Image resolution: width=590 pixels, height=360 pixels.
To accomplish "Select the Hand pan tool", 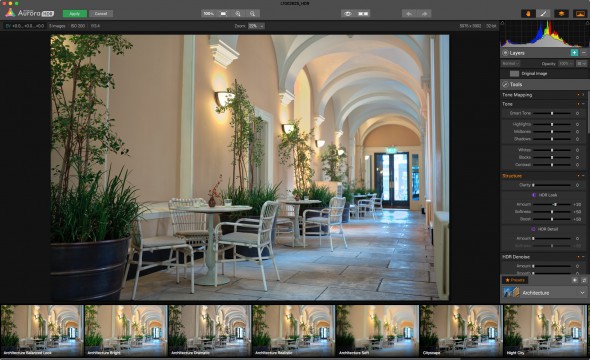I will (528, 14).
